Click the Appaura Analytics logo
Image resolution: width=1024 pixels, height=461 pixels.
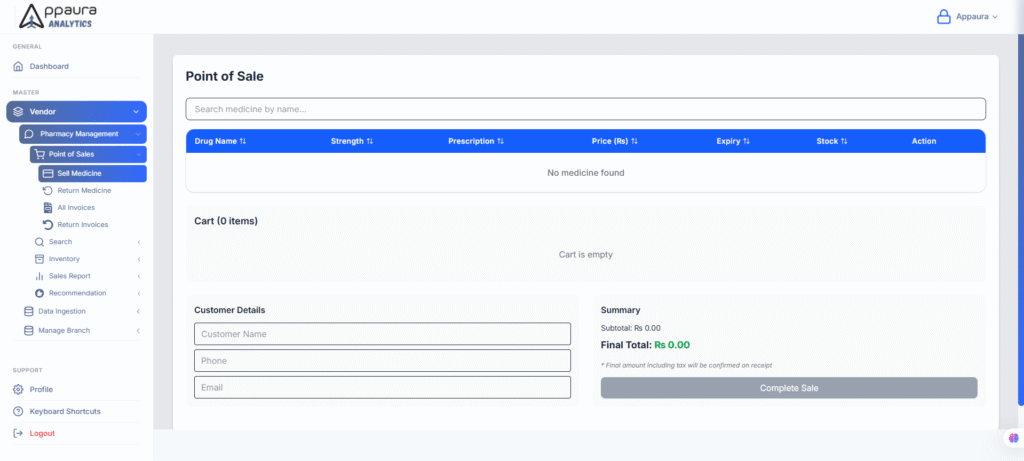(x=58, y=16)
